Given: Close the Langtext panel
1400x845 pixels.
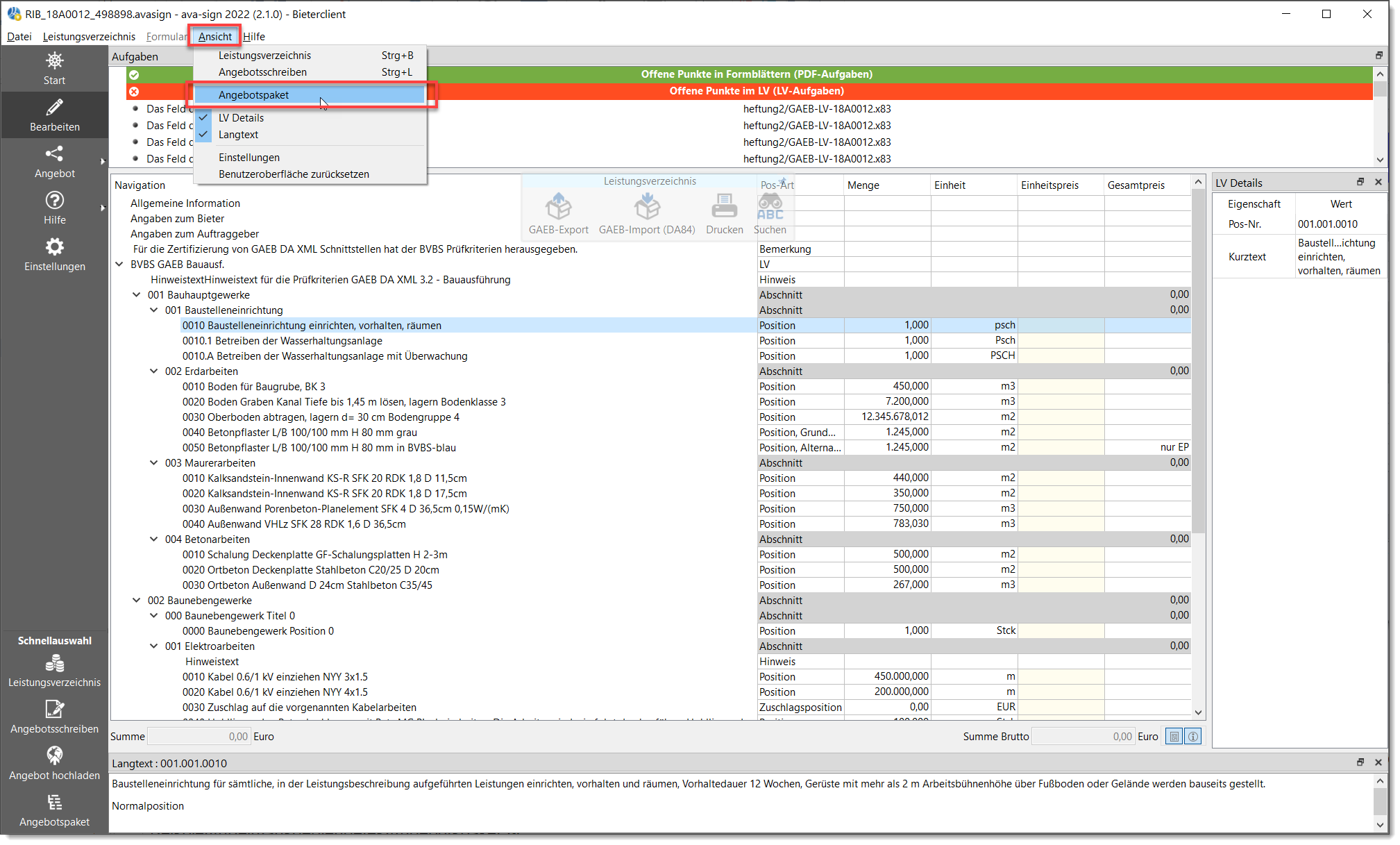Looking at the screenshot, I should tap(1378, 762).
